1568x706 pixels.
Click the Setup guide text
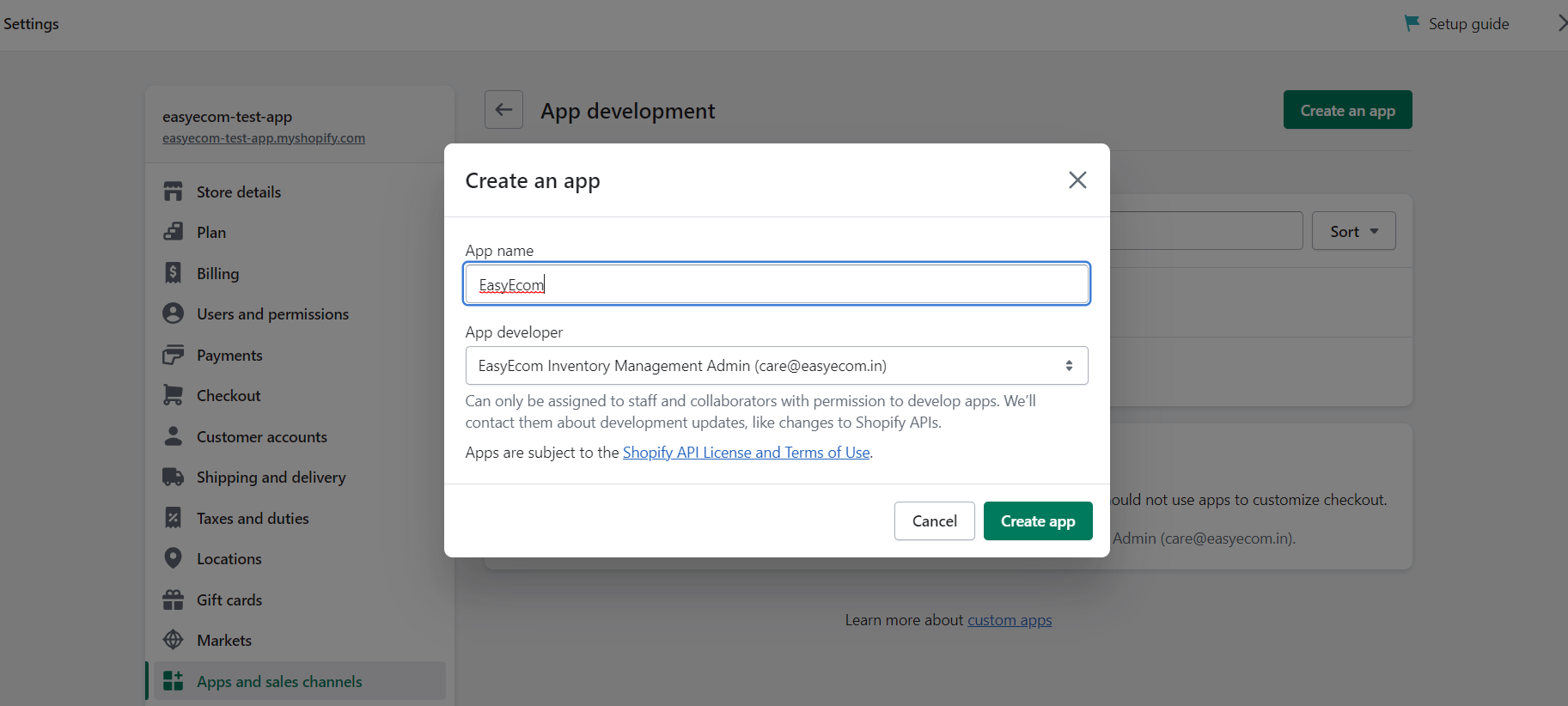point(1468,24)
